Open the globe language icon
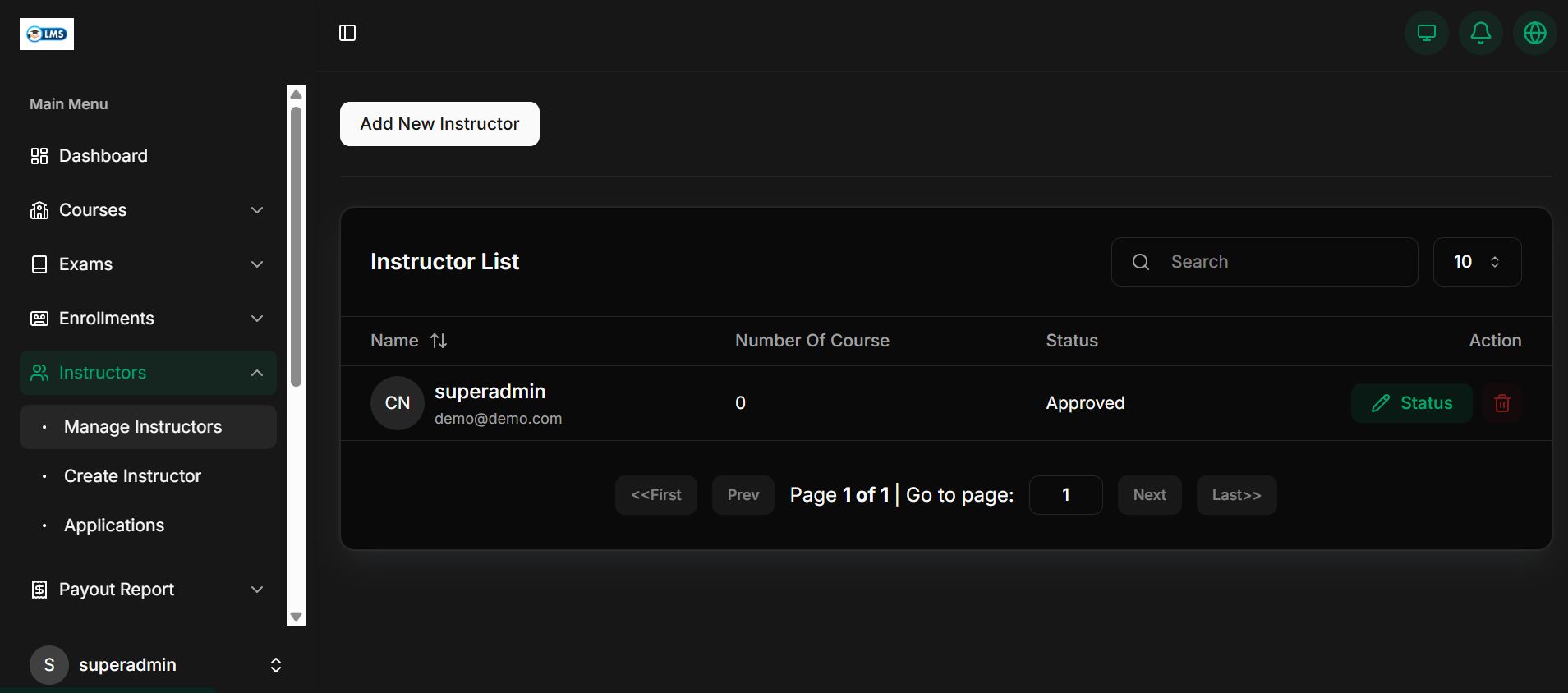 coord(1535,33)
